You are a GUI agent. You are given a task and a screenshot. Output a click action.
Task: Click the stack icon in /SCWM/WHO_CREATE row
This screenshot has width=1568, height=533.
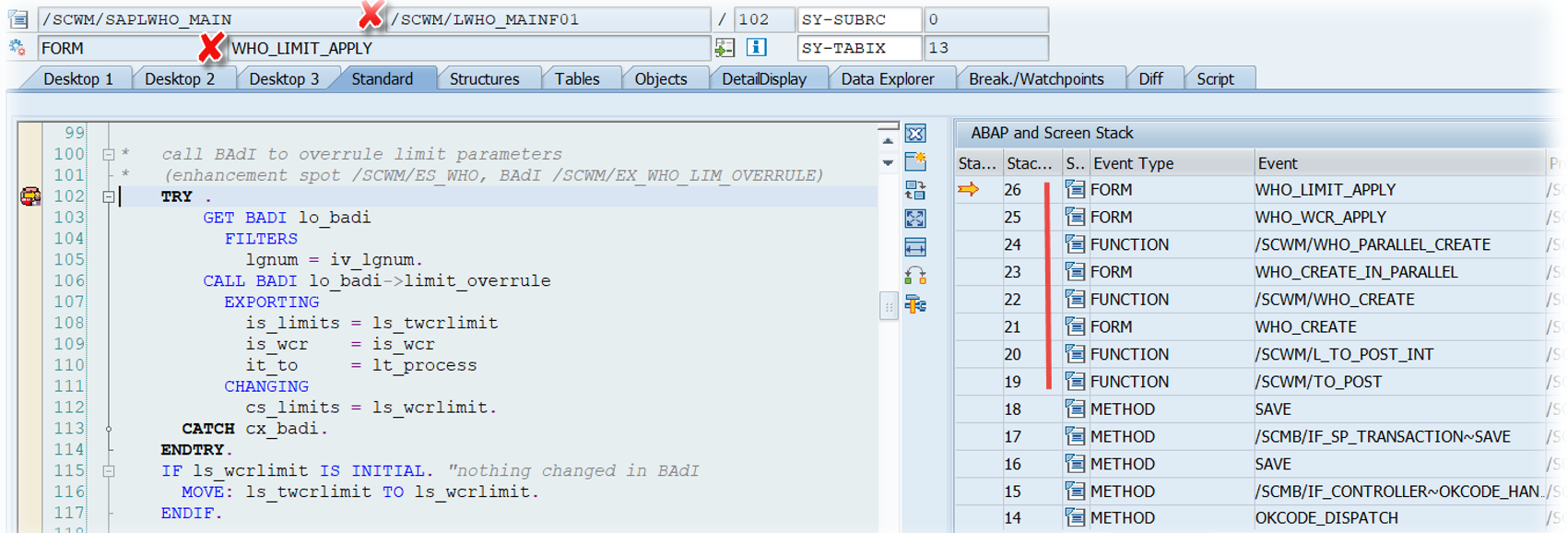tap(1074, 299)
